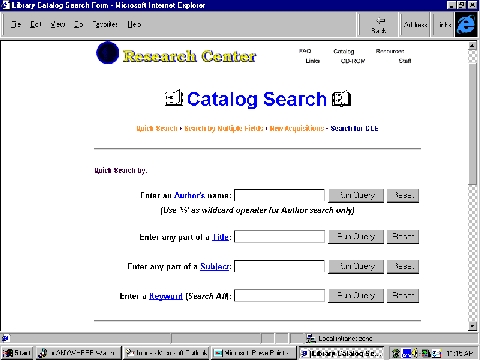Click the Internet Explorer logo icon
This screenshot has width=480, height=360.
tap(466, 24)
